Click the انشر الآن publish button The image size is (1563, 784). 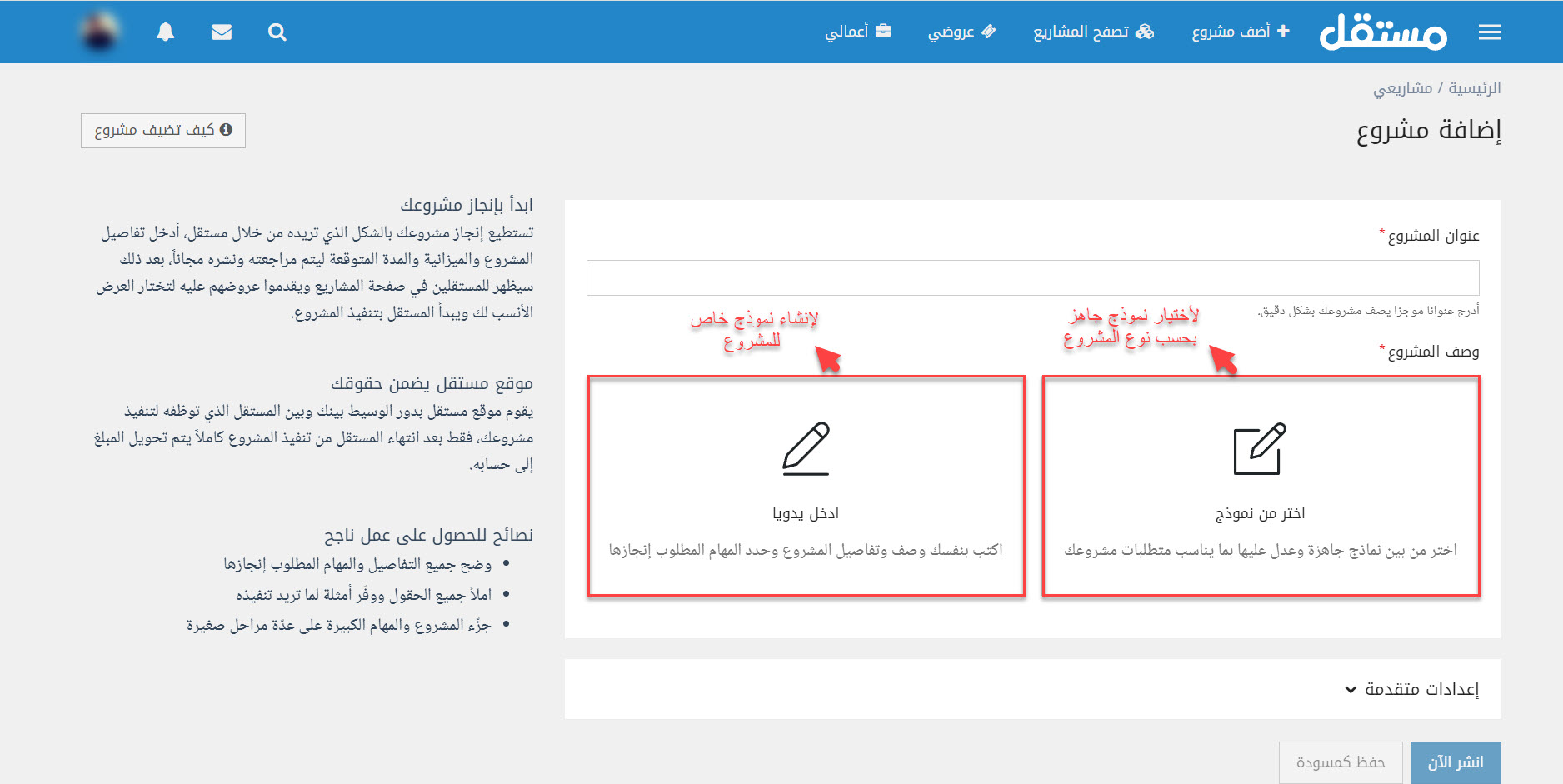pos(1456,762)
